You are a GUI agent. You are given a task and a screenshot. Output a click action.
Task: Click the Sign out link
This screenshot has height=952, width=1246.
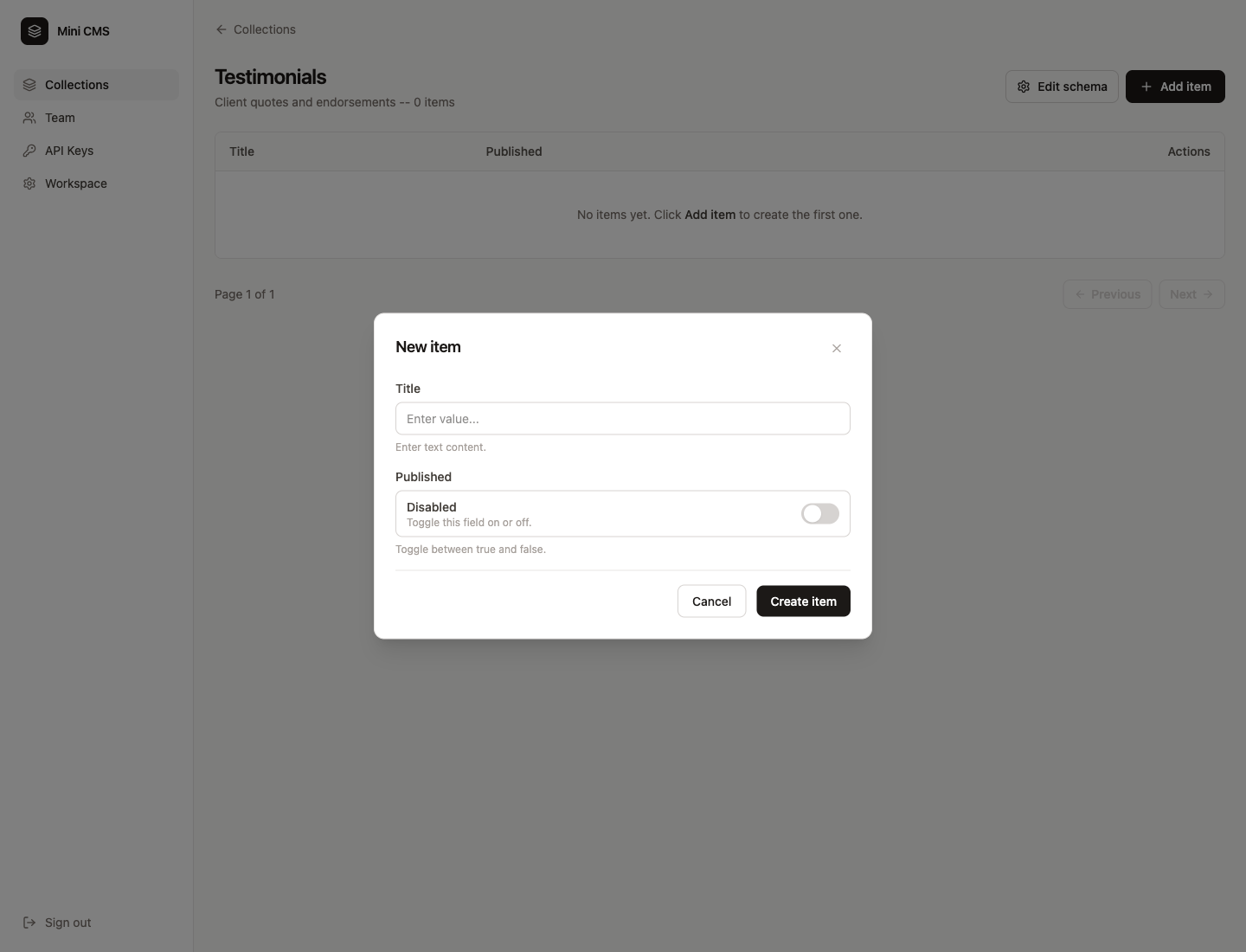click(67, 923)
